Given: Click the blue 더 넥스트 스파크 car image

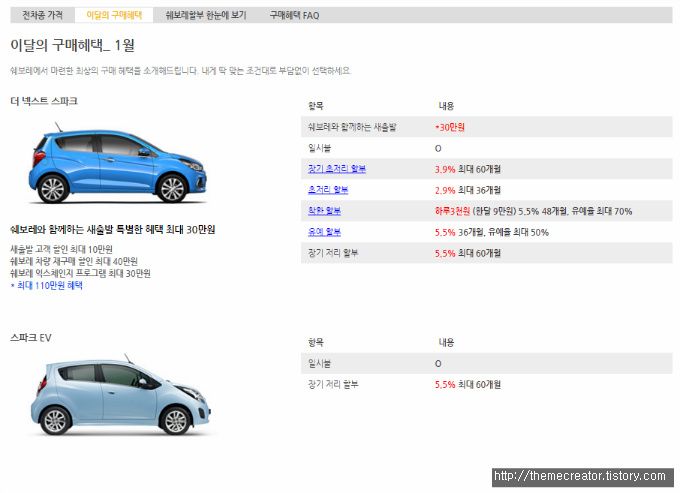Looking at the screenshot, I should point(118,164).
